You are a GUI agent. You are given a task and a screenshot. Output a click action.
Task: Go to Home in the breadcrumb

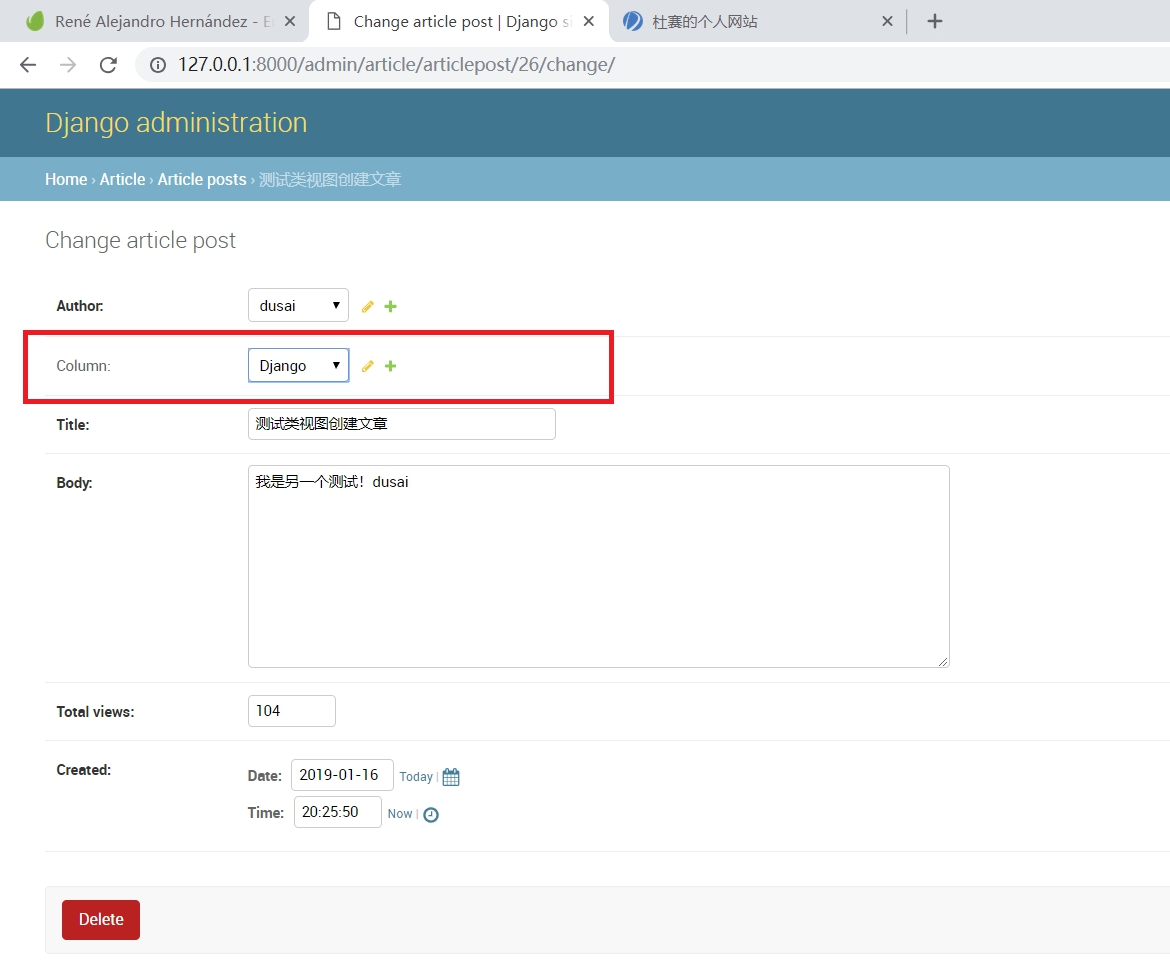[66, 180]
